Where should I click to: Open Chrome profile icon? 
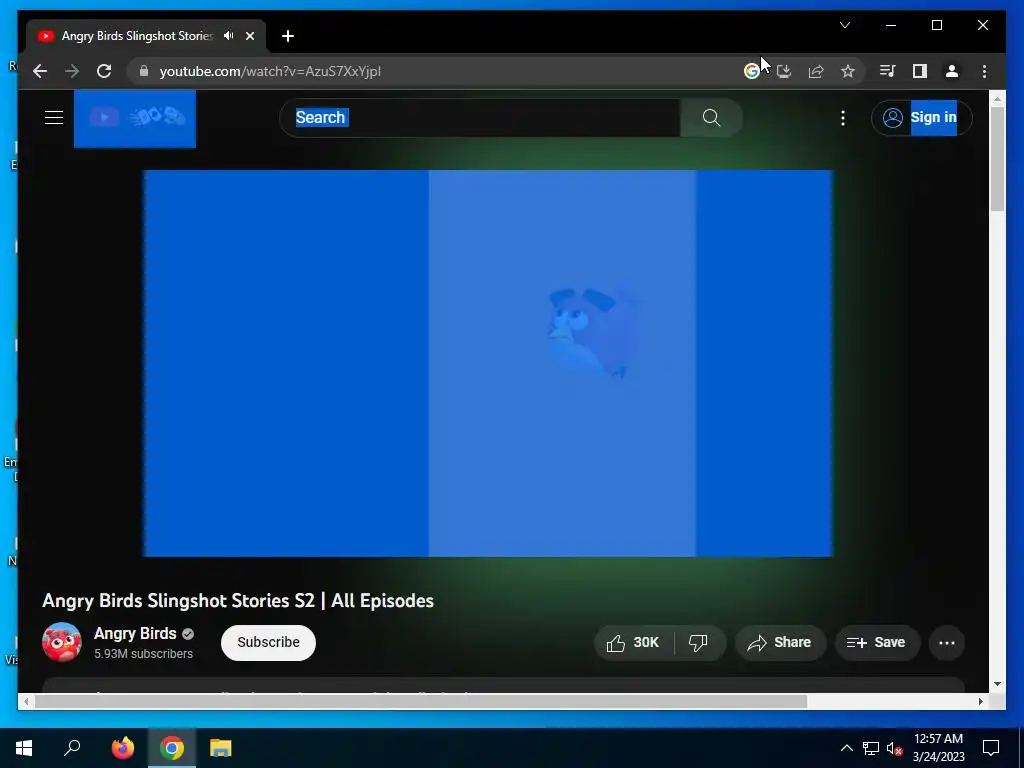952,71
